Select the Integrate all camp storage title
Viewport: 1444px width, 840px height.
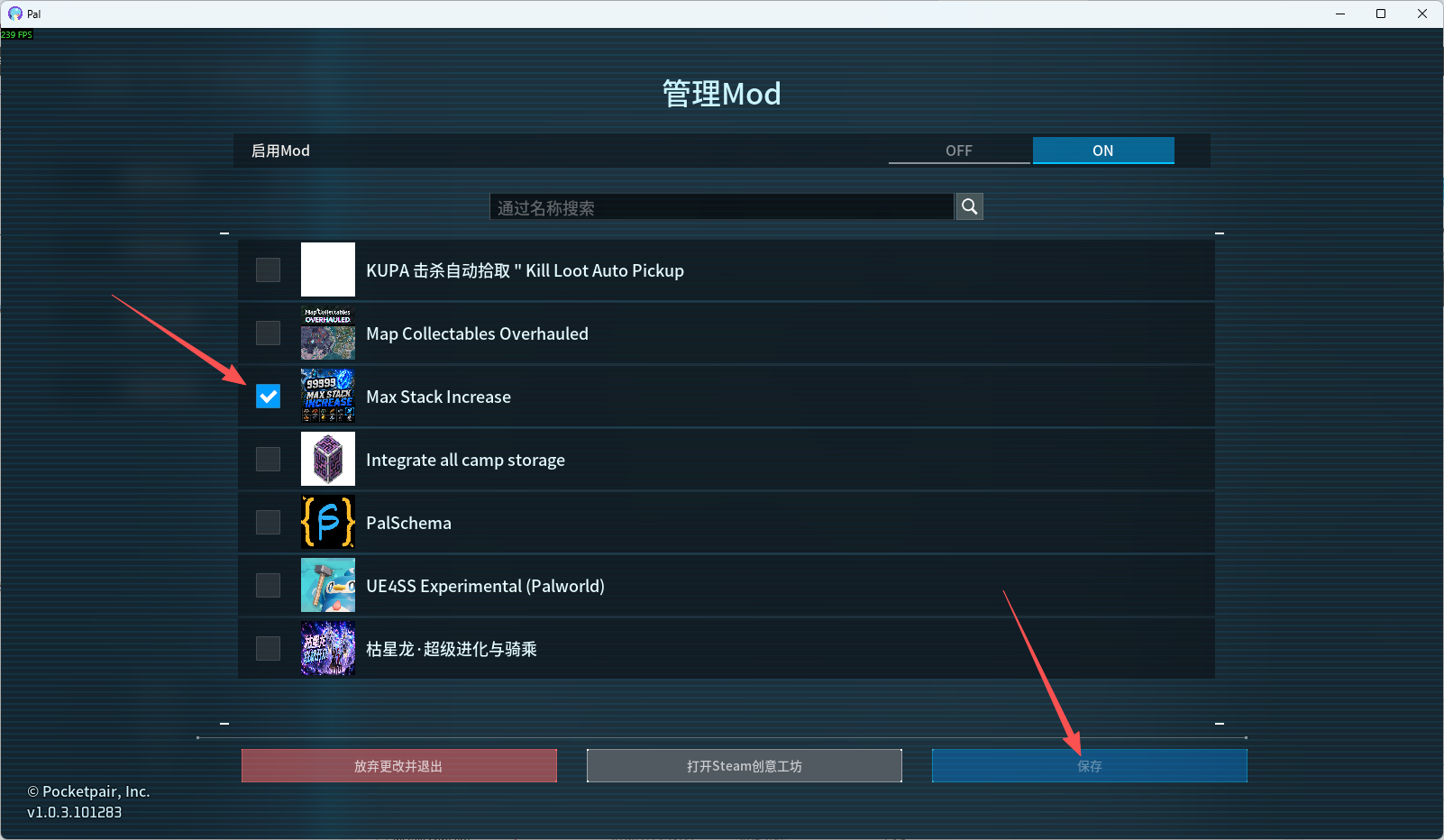465,460
